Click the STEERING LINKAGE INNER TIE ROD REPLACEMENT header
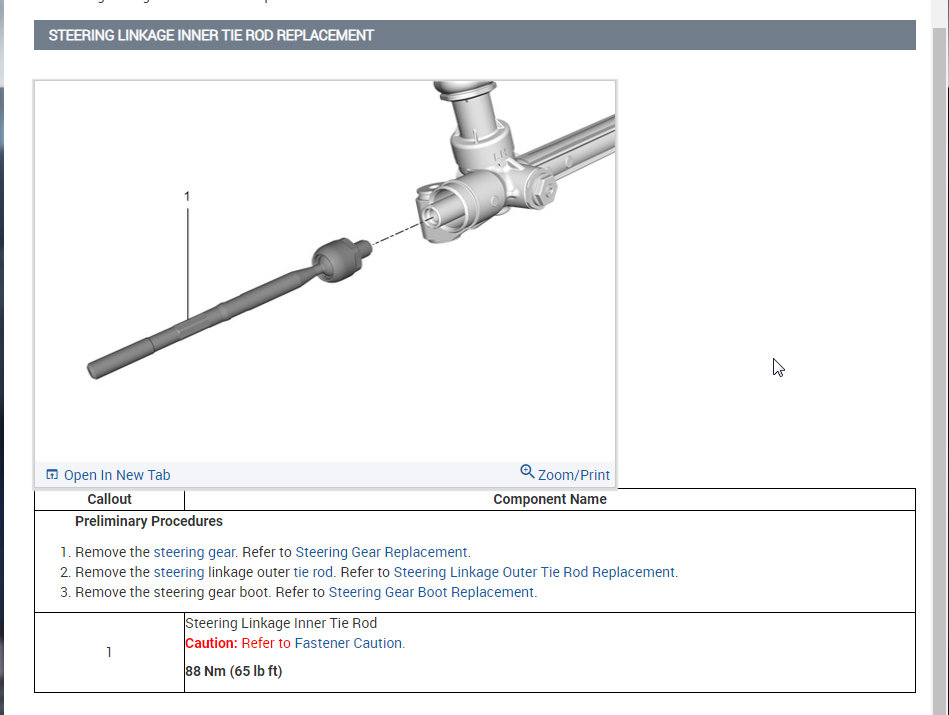This screenshot has width=949, height=715. pyautogui.click(x=210, y=35)
